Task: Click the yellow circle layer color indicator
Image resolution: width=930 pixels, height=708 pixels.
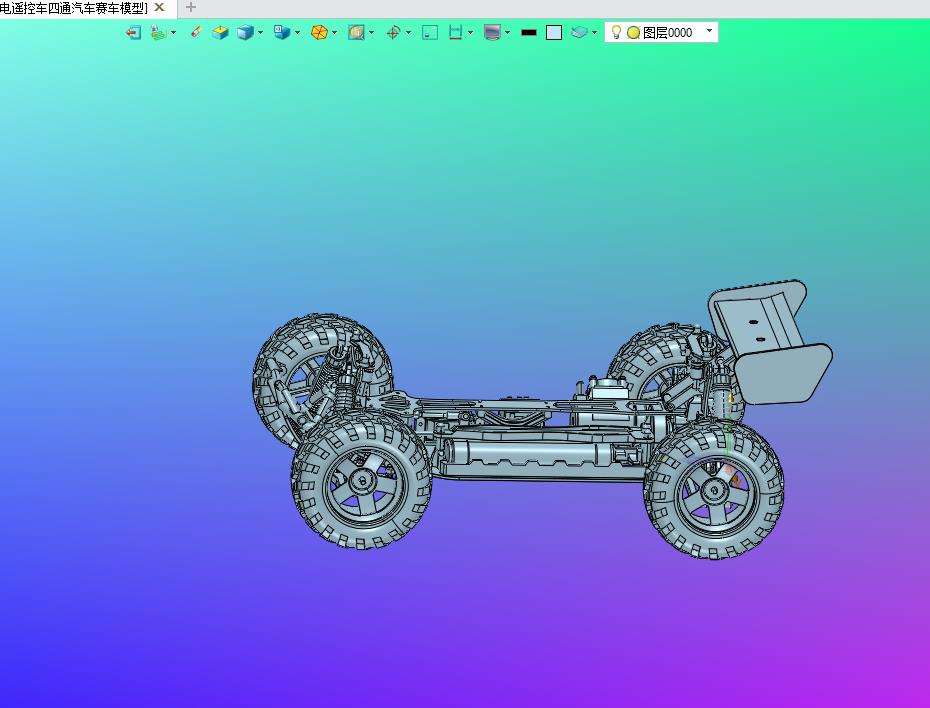Action: coord(633,33)
